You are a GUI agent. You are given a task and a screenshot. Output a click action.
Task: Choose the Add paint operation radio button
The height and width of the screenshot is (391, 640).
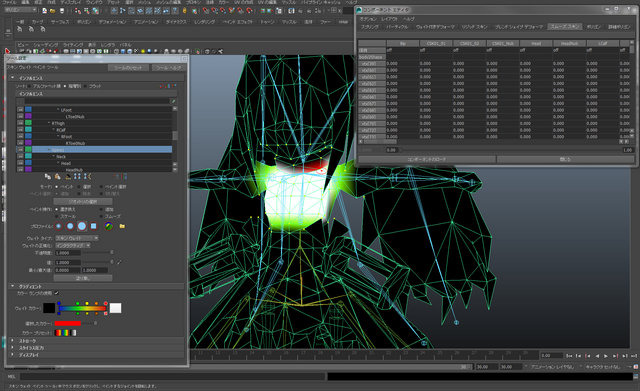101,209
